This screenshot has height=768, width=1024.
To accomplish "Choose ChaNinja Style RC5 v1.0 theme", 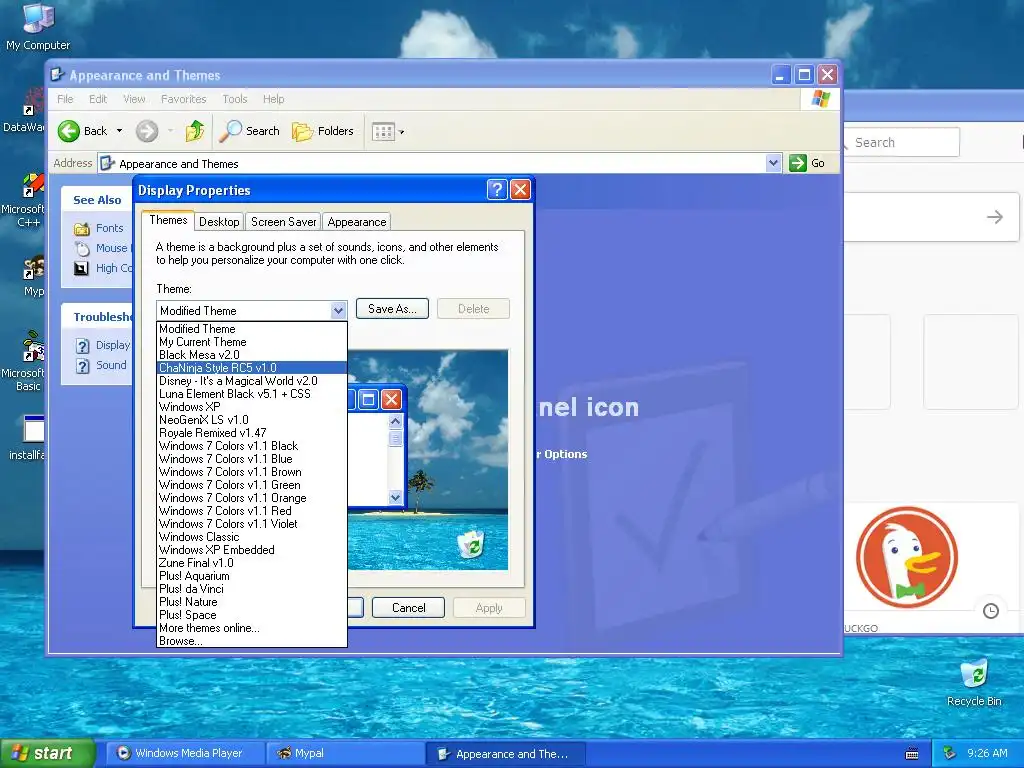I will pos(252,368).
